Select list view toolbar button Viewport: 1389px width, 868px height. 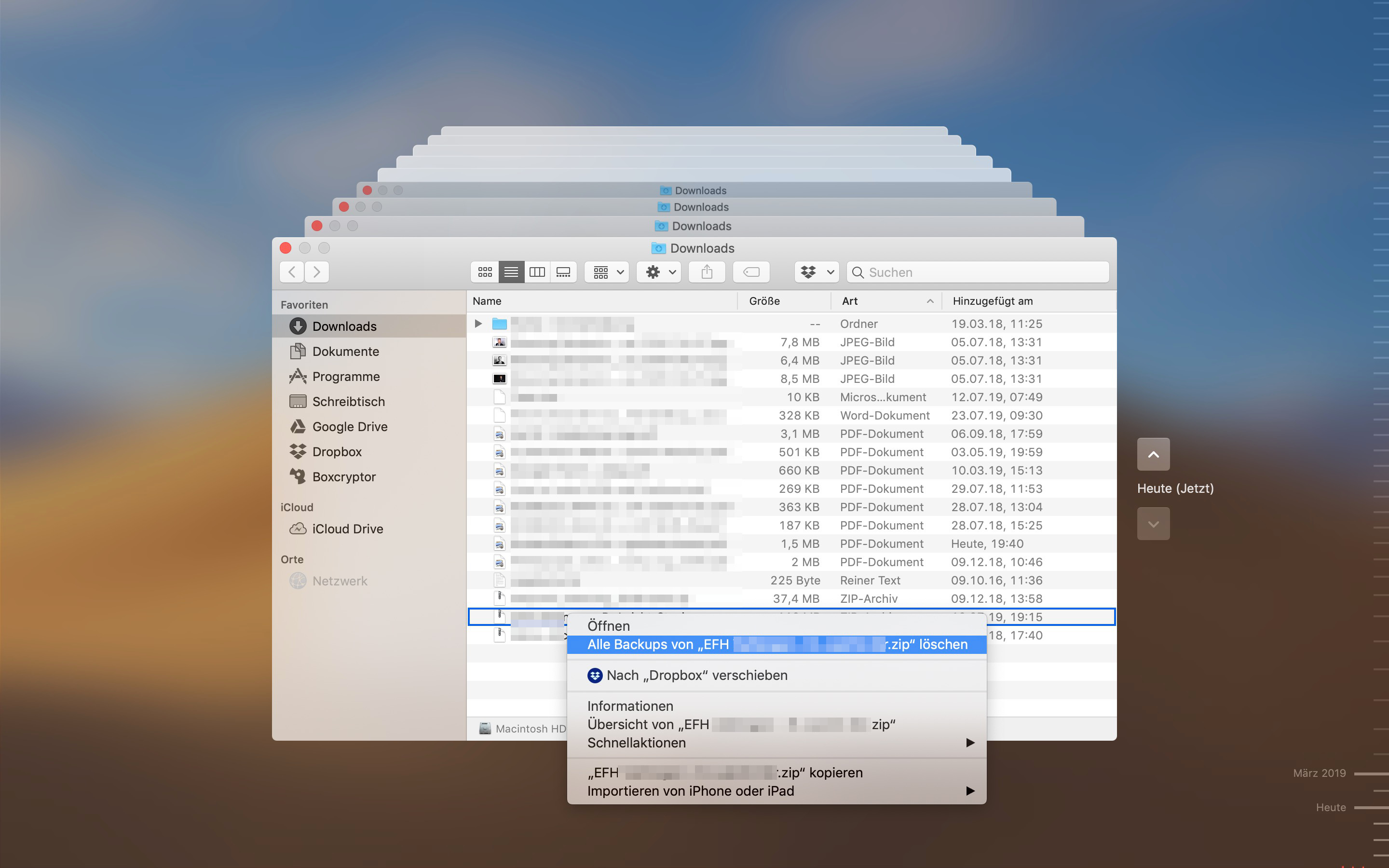click(x=511, y=272)
